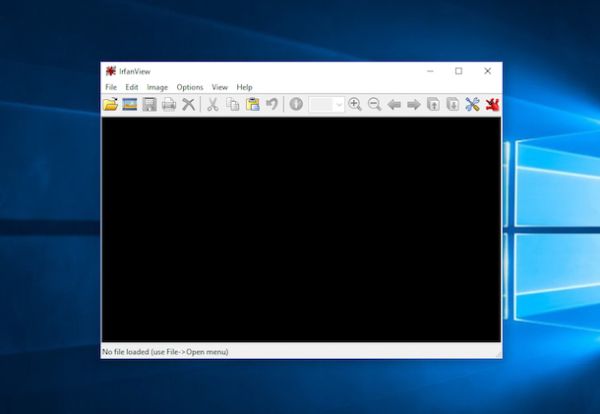Zoom in with the magnifier plus icon
Image resolution: width=600 pixels, height=414 pixels.
355,104
